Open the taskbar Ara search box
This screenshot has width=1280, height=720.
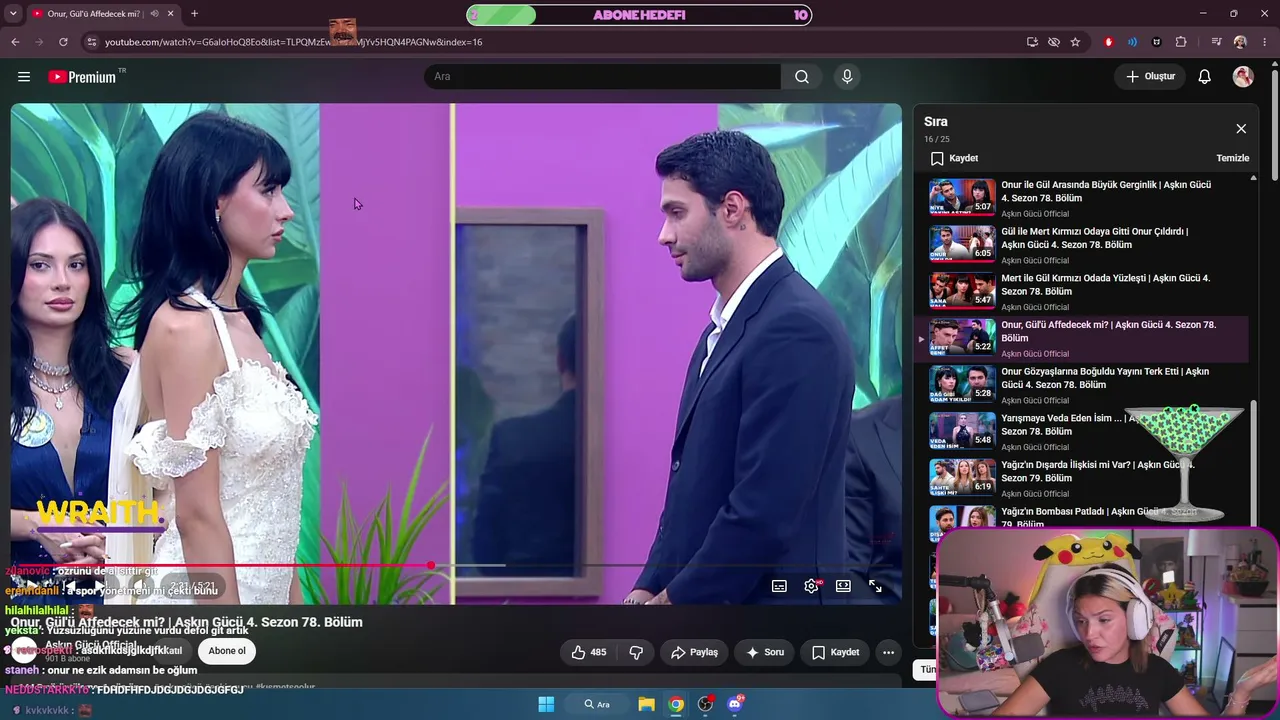pyautogui.click(x=597, y=704)
